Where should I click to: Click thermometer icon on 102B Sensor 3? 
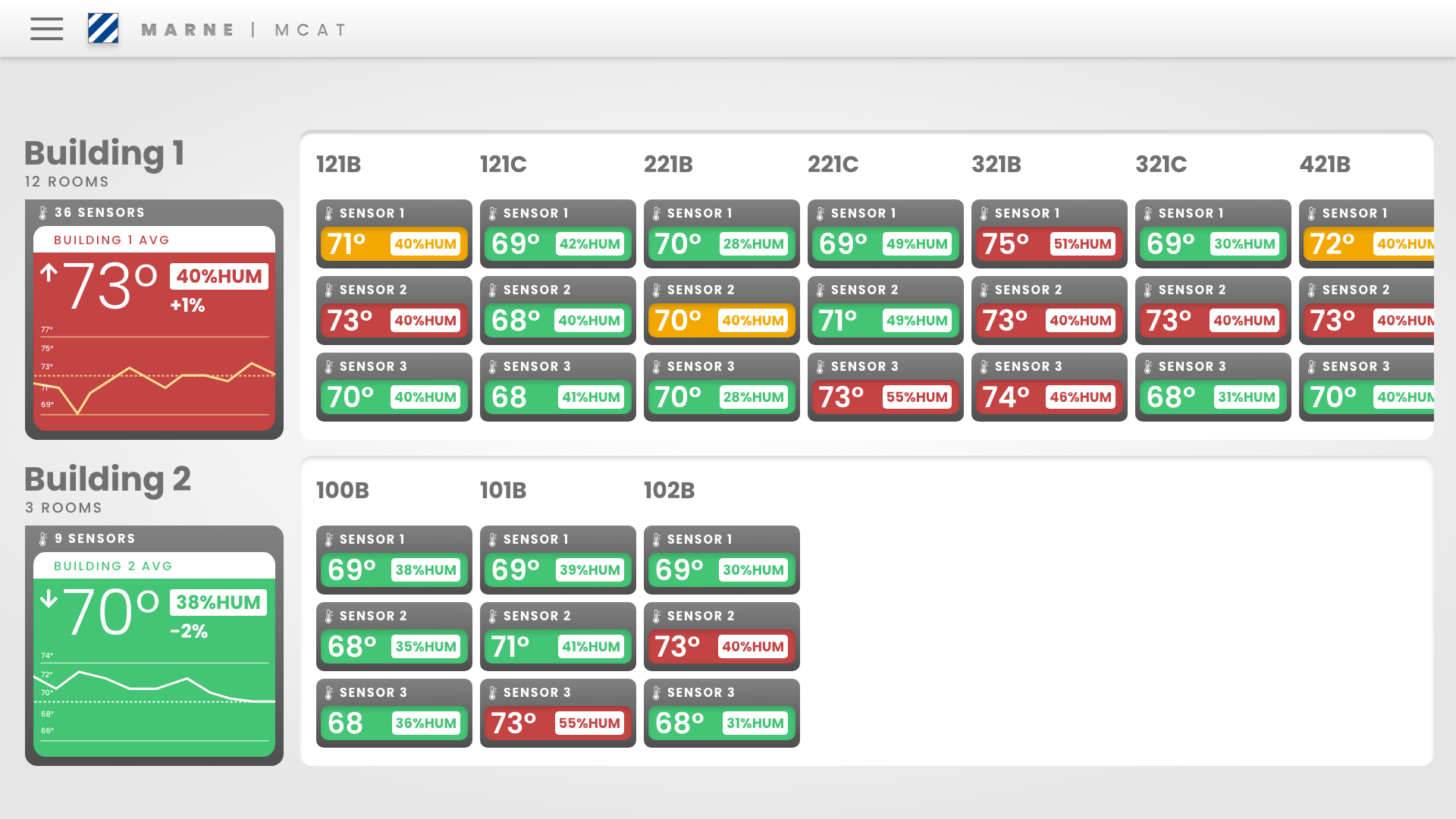657,693
